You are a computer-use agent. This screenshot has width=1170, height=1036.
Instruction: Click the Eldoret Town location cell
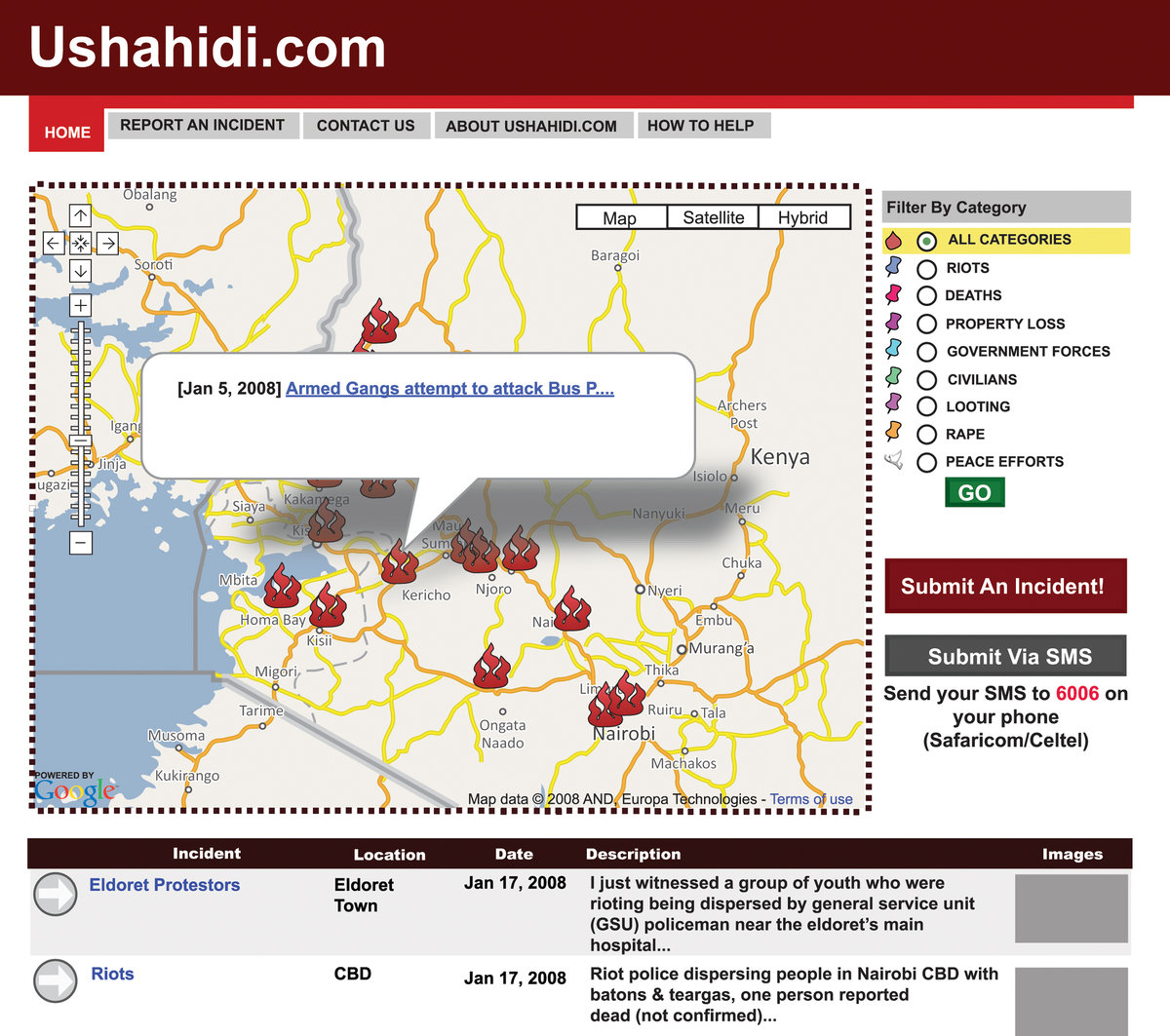coord(364,895)
